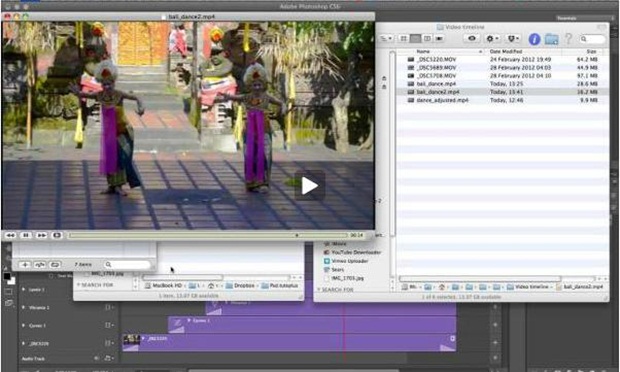
Task: Sort files by Date Modified column header
Action: click(523, 51)
